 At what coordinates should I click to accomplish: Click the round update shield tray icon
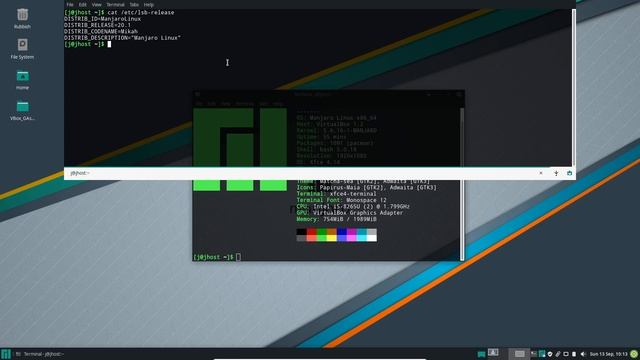tap(550, 354)
